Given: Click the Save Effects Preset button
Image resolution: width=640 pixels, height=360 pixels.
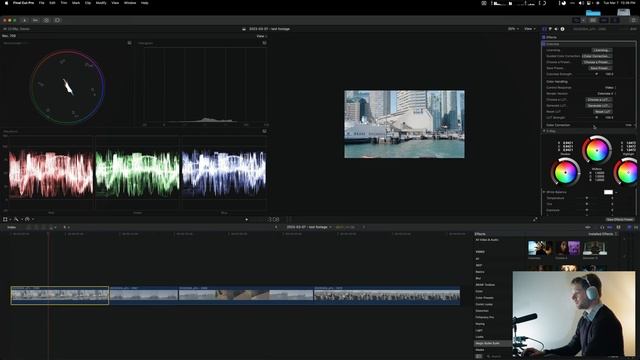Looking at the screenshot, I should [620, 220].
